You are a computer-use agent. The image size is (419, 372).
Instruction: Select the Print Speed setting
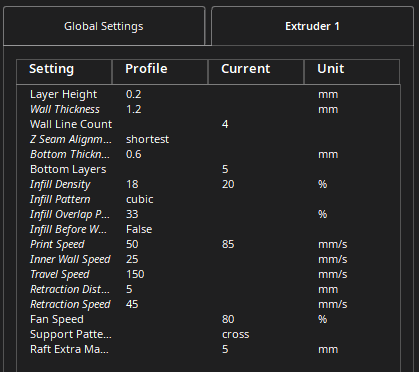coord(208,244)
